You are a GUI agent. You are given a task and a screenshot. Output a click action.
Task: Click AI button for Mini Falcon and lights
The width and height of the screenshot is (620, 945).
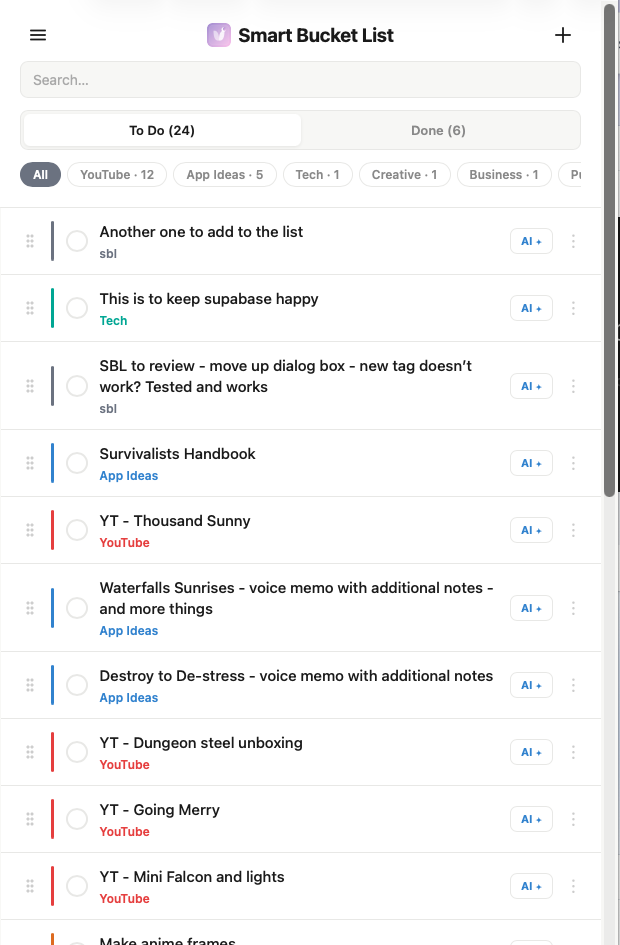531,885
